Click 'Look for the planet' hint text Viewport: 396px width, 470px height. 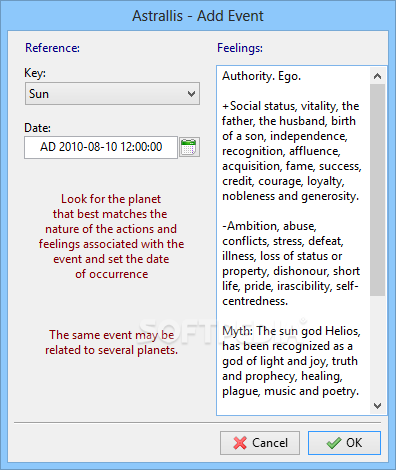click(111, 199)
